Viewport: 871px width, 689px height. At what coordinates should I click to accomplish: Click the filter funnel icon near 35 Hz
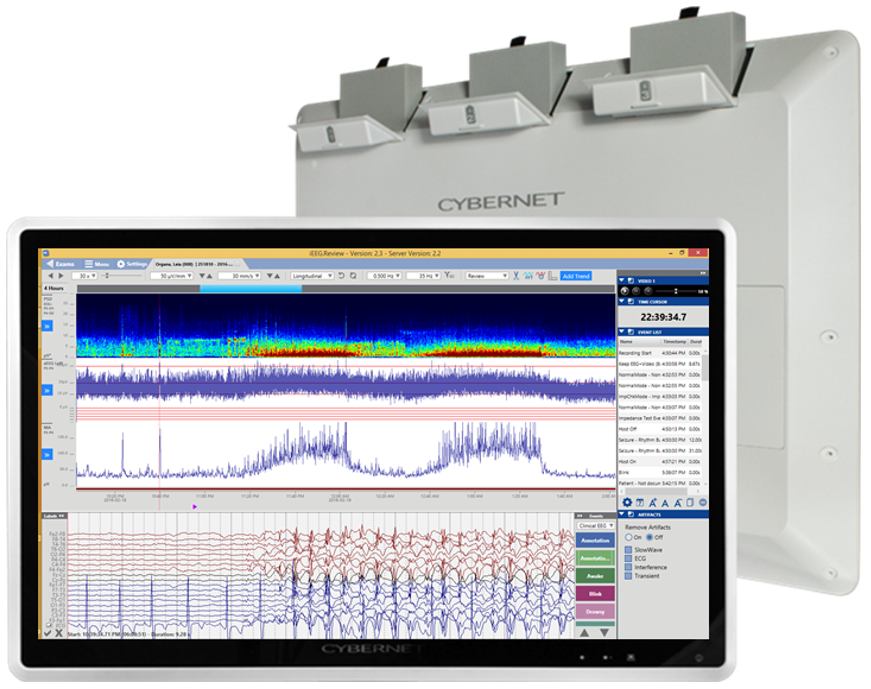point(449,275)
